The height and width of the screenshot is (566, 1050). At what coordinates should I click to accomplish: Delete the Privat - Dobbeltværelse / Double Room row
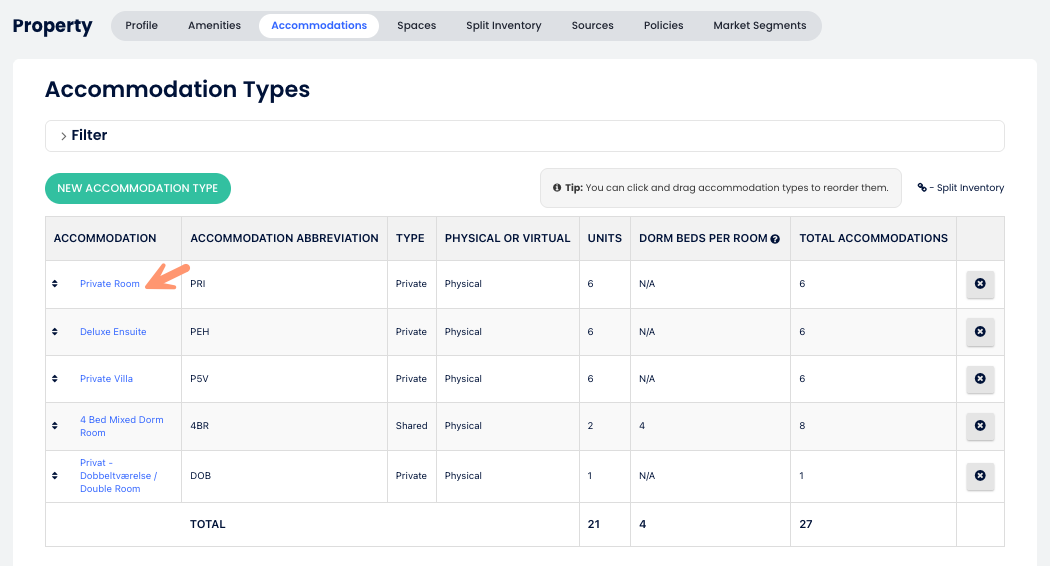980,476
